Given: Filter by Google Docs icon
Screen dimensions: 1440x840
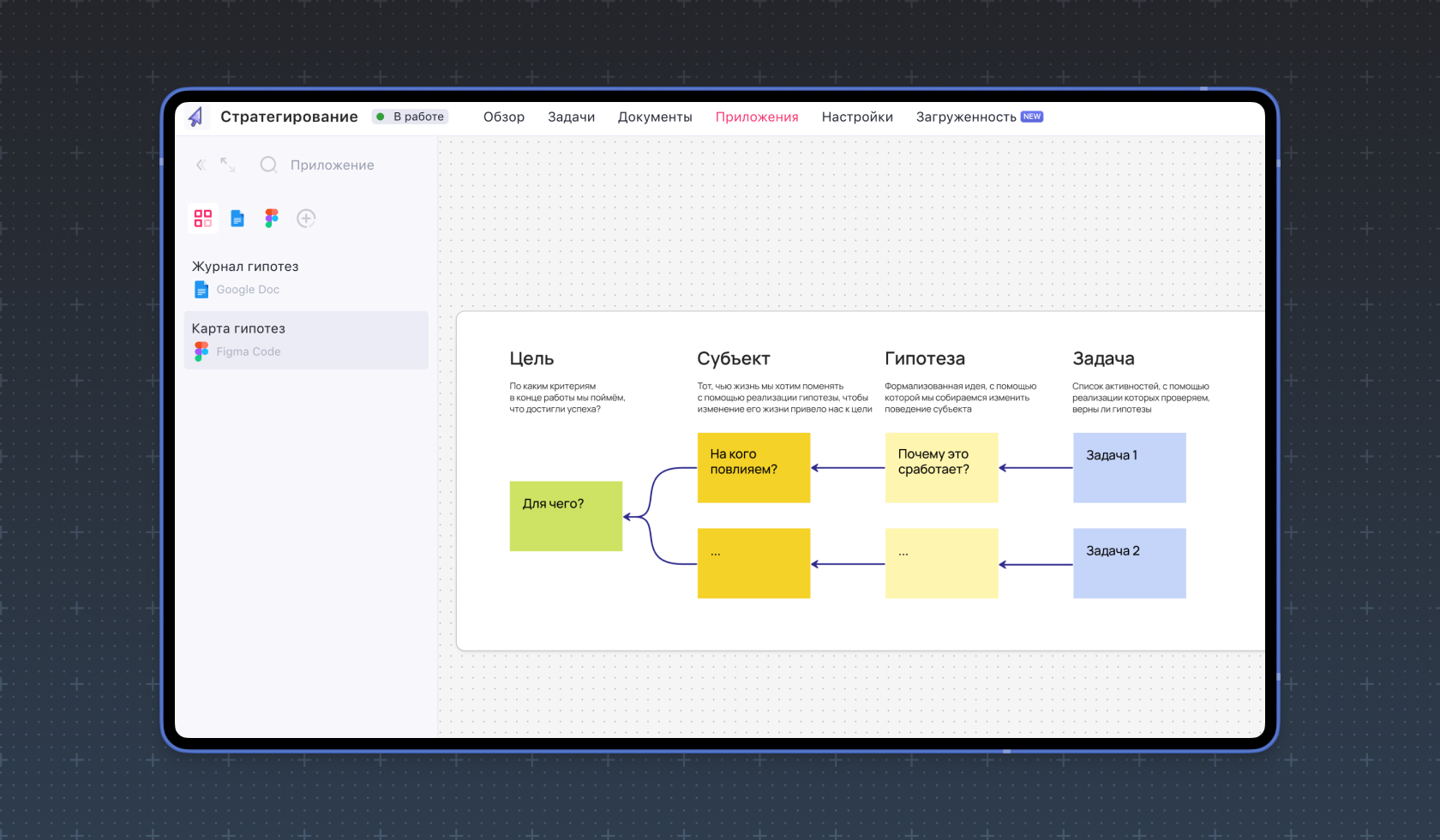Looking at the screenshot, I should click(x=237, y=219).
